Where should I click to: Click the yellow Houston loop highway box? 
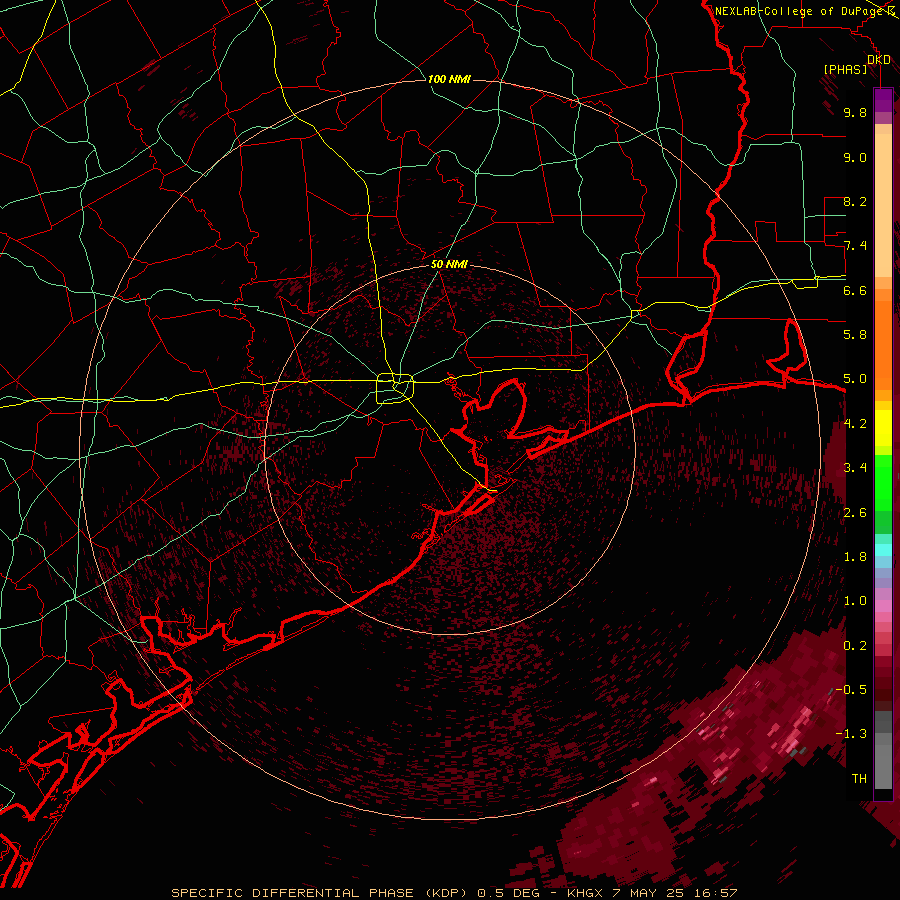point(395,389)
